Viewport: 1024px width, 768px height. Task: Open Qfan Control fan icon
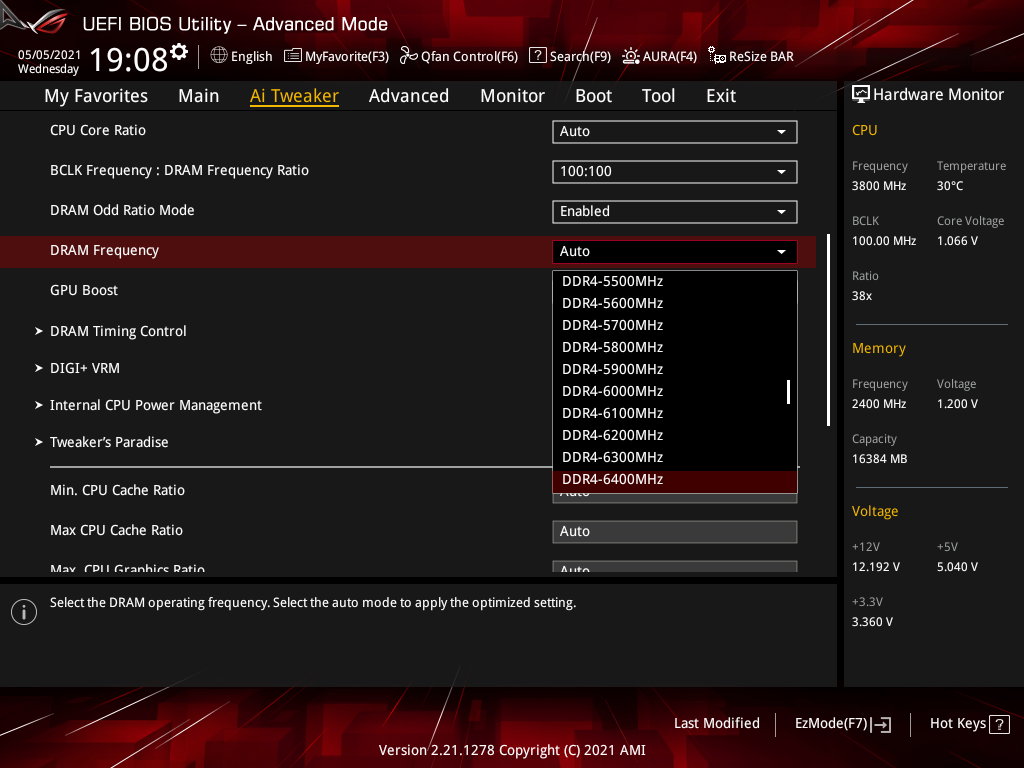click(408, 56)
